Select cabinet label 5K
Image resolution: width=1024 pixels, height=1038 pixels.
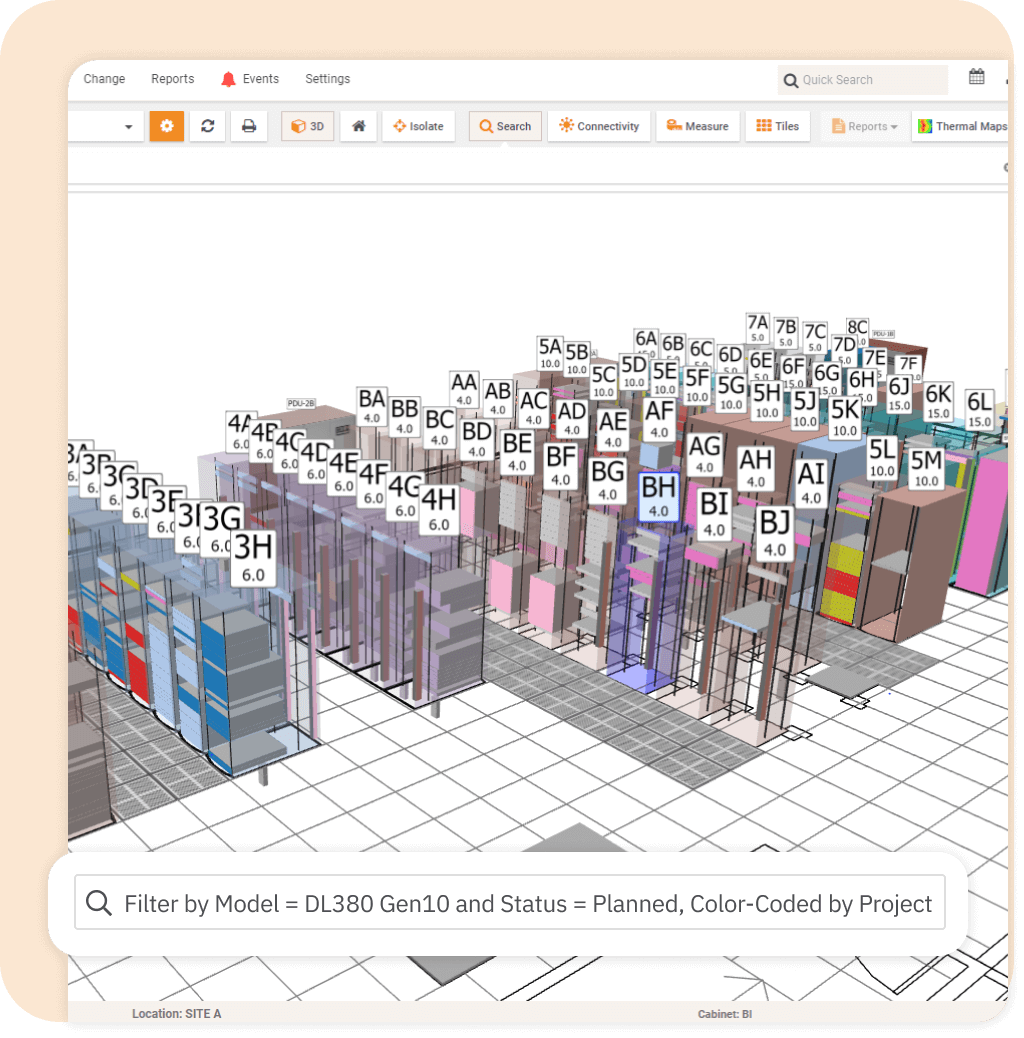coord(845,418)
